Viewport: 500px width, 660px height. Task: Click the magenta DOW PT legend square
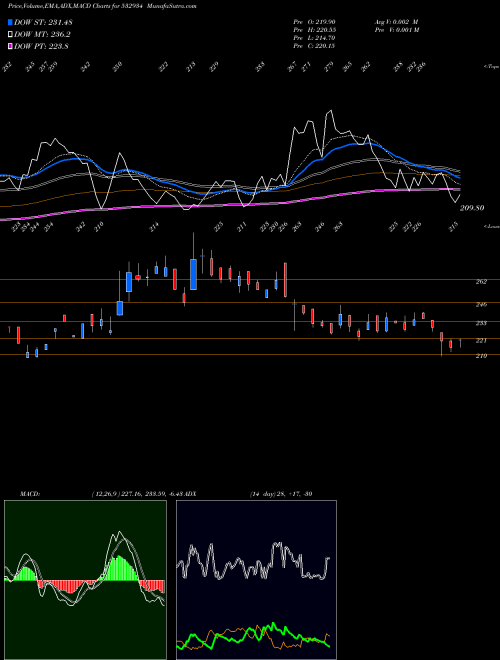11,46
